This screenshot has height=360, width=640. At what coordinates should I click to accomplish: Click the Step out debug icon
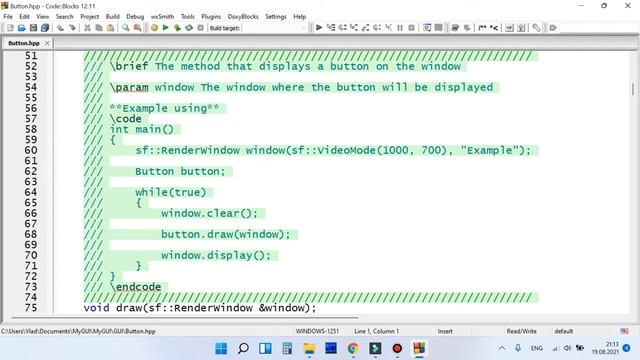[365, 28]
